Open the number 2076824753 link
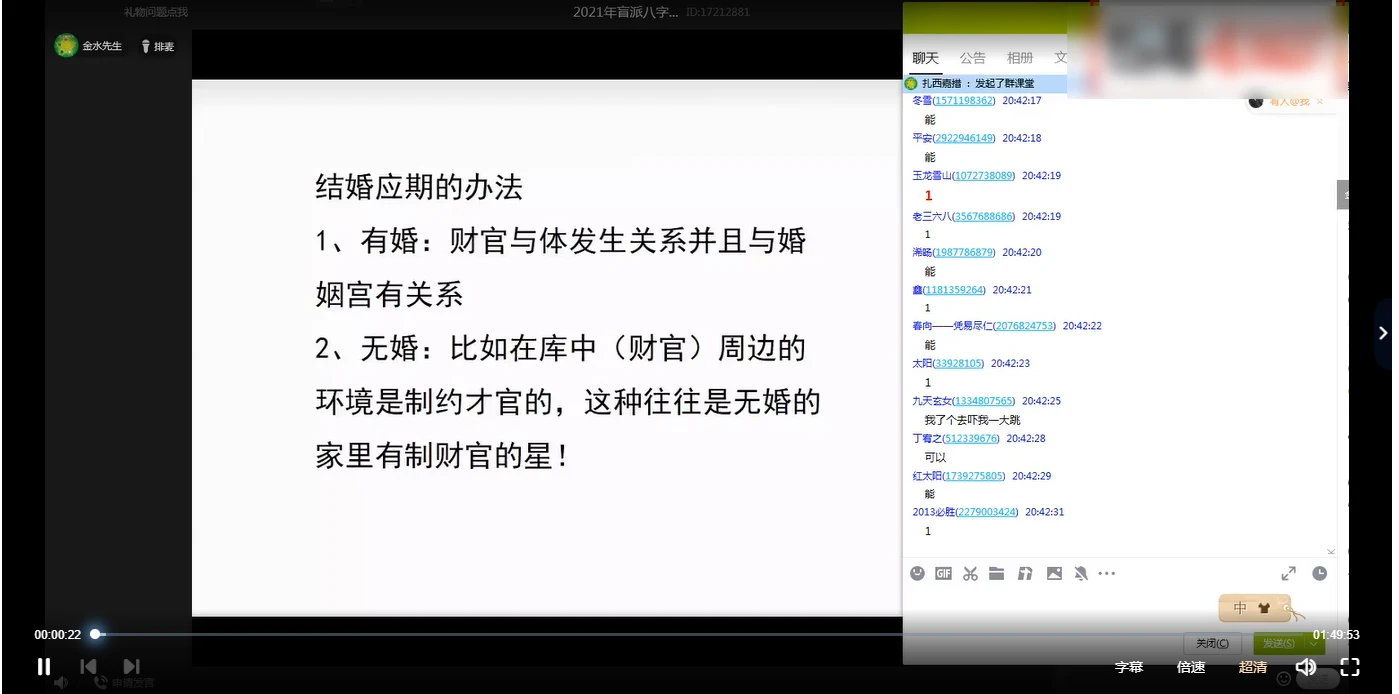Screen dimensions: 1399x694 point(1025,326)
